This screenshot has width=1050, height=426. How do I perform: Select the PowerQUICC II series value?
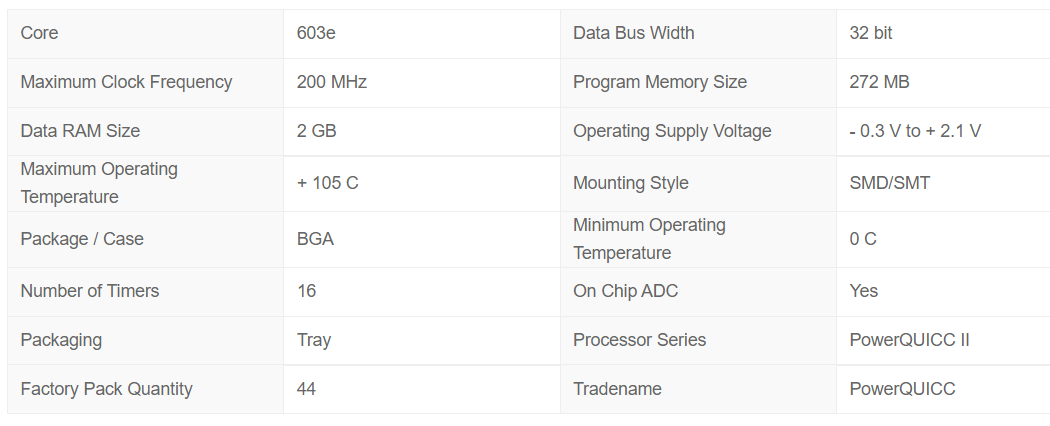[x=909, y=340]
